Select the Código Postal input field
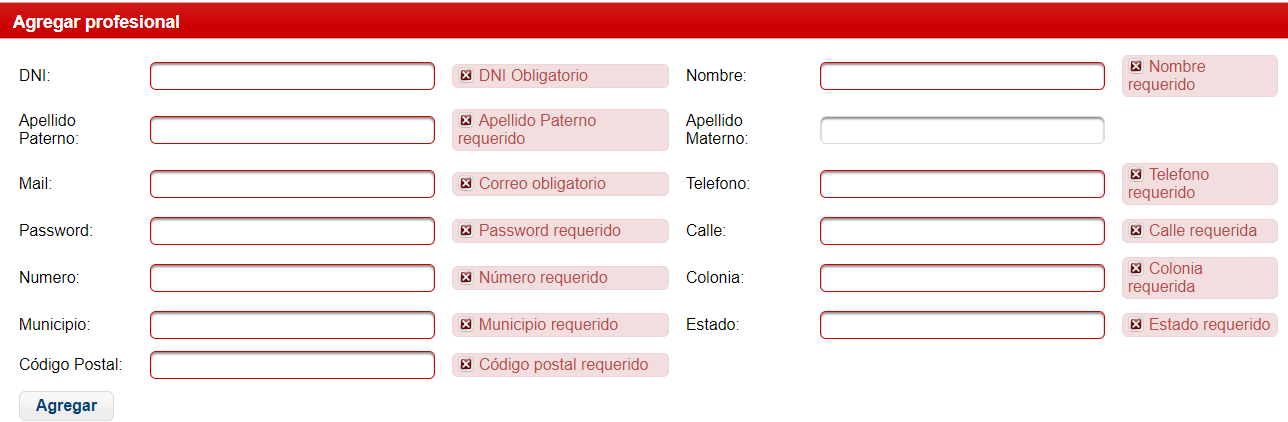1288x422 pixels. point(292,365)
